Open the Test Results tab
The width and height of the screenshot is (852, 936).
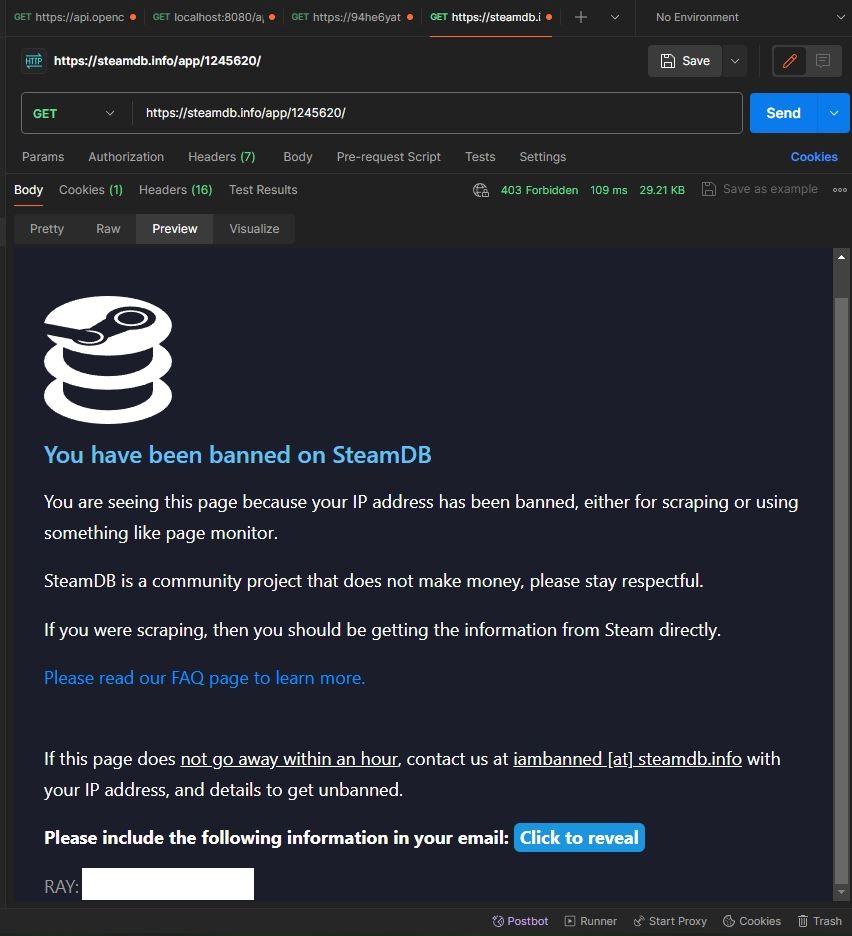tap(263, 190)
